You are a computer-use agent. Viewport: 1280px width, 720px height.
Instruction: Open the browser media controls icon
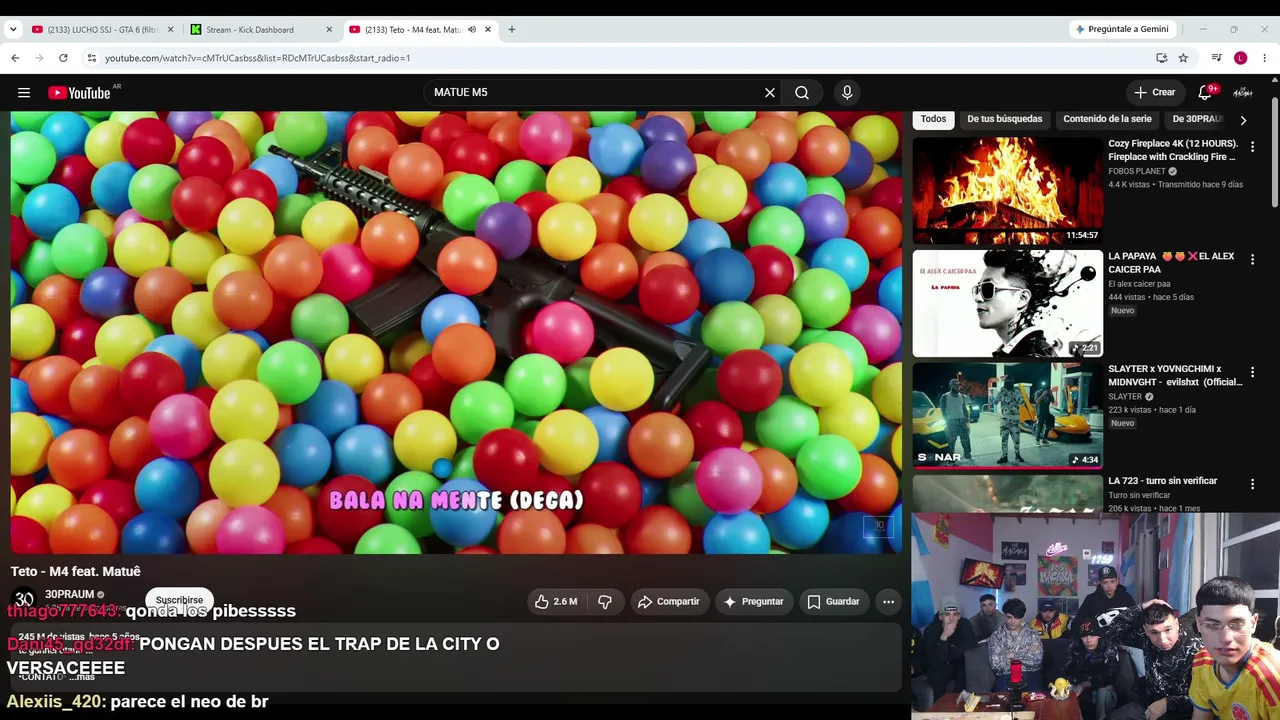point(1217,58)
